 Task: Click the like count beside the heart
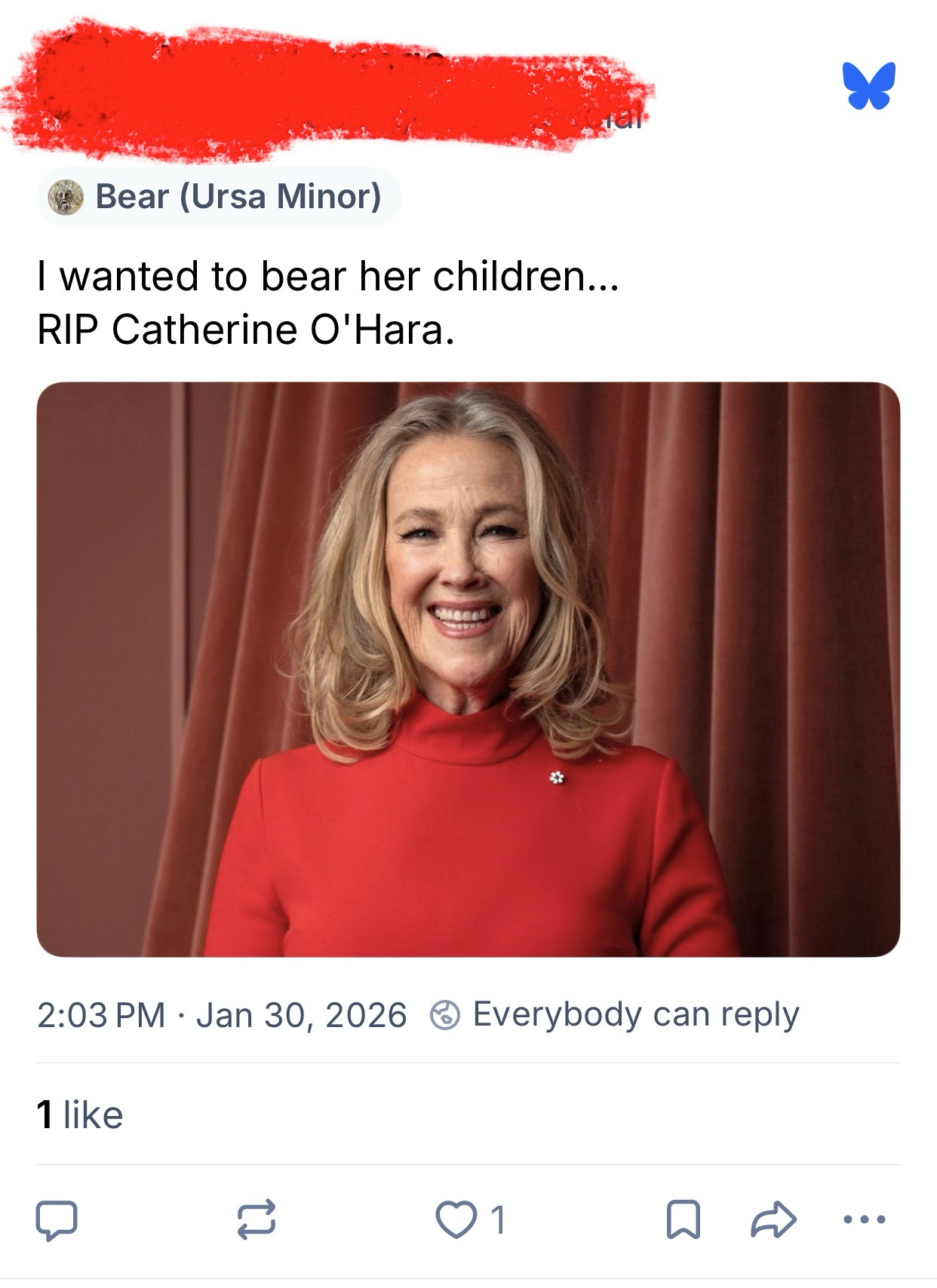[498, 1219]
